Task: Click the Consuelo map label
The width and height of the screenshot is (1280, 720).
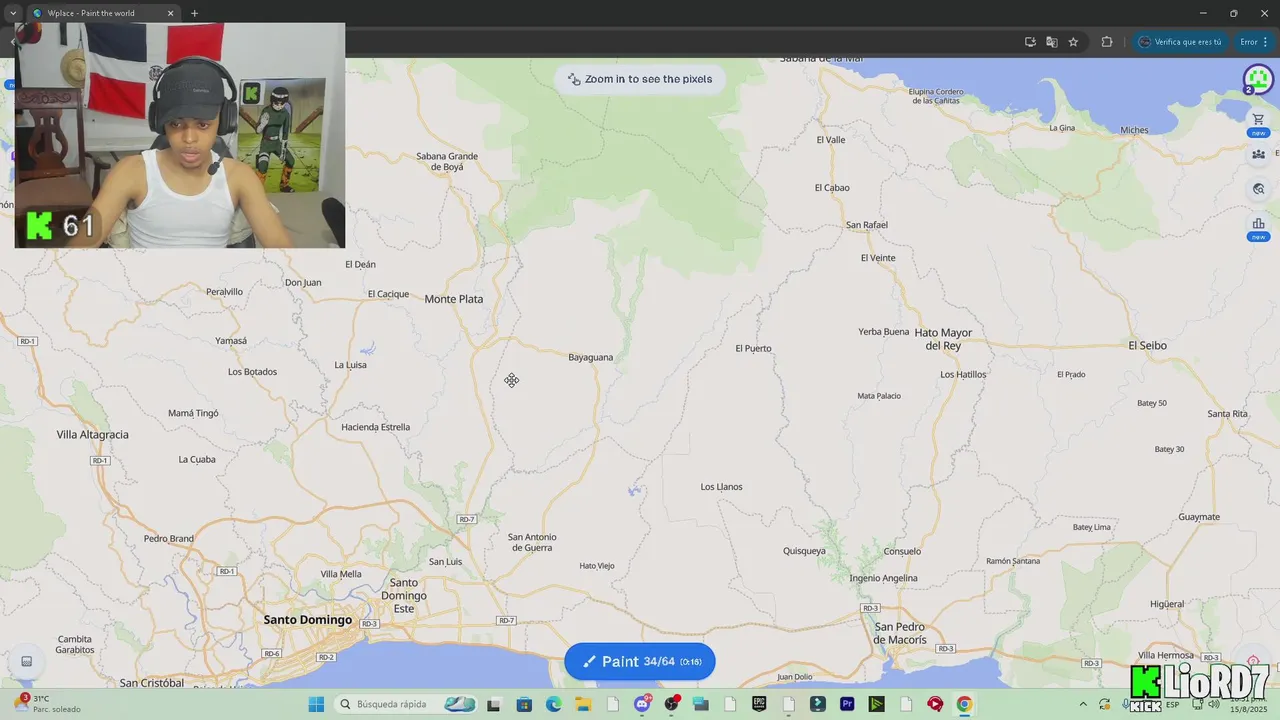Action: click(x=903, y=551)
